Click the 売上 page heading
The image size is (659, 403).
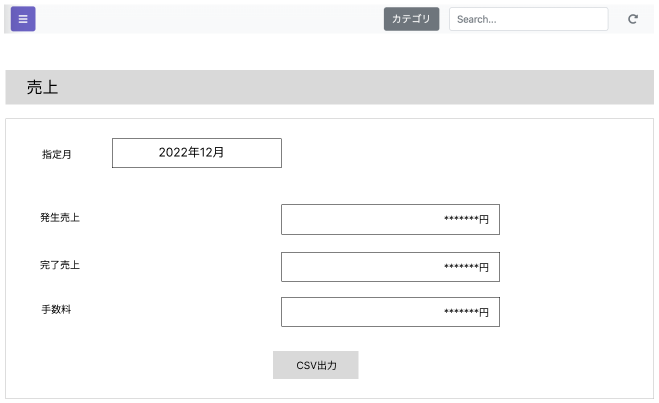click(x=42, y=88)
